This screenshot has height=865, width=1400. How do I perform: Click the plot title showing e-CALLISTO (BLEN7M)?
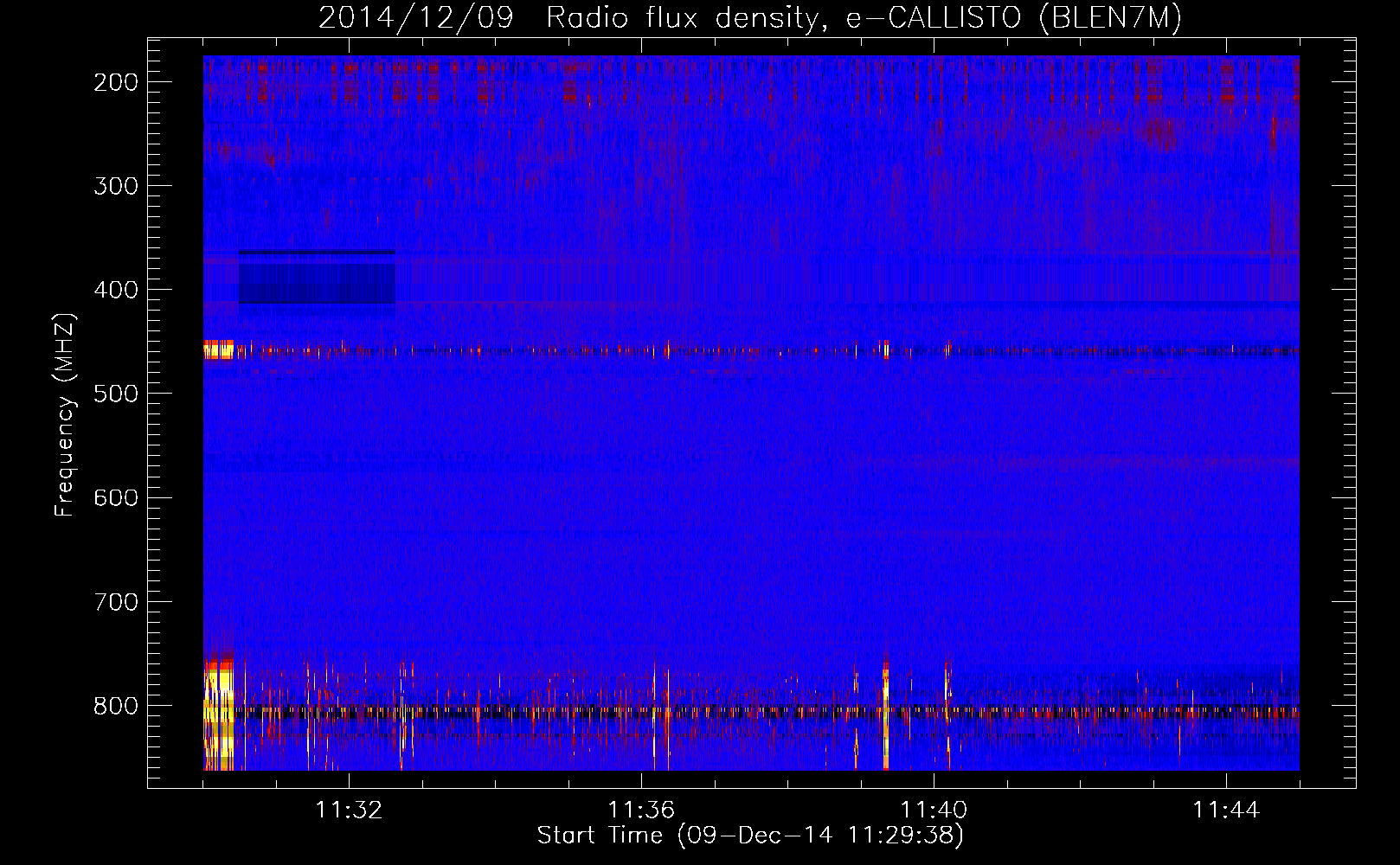750,18
